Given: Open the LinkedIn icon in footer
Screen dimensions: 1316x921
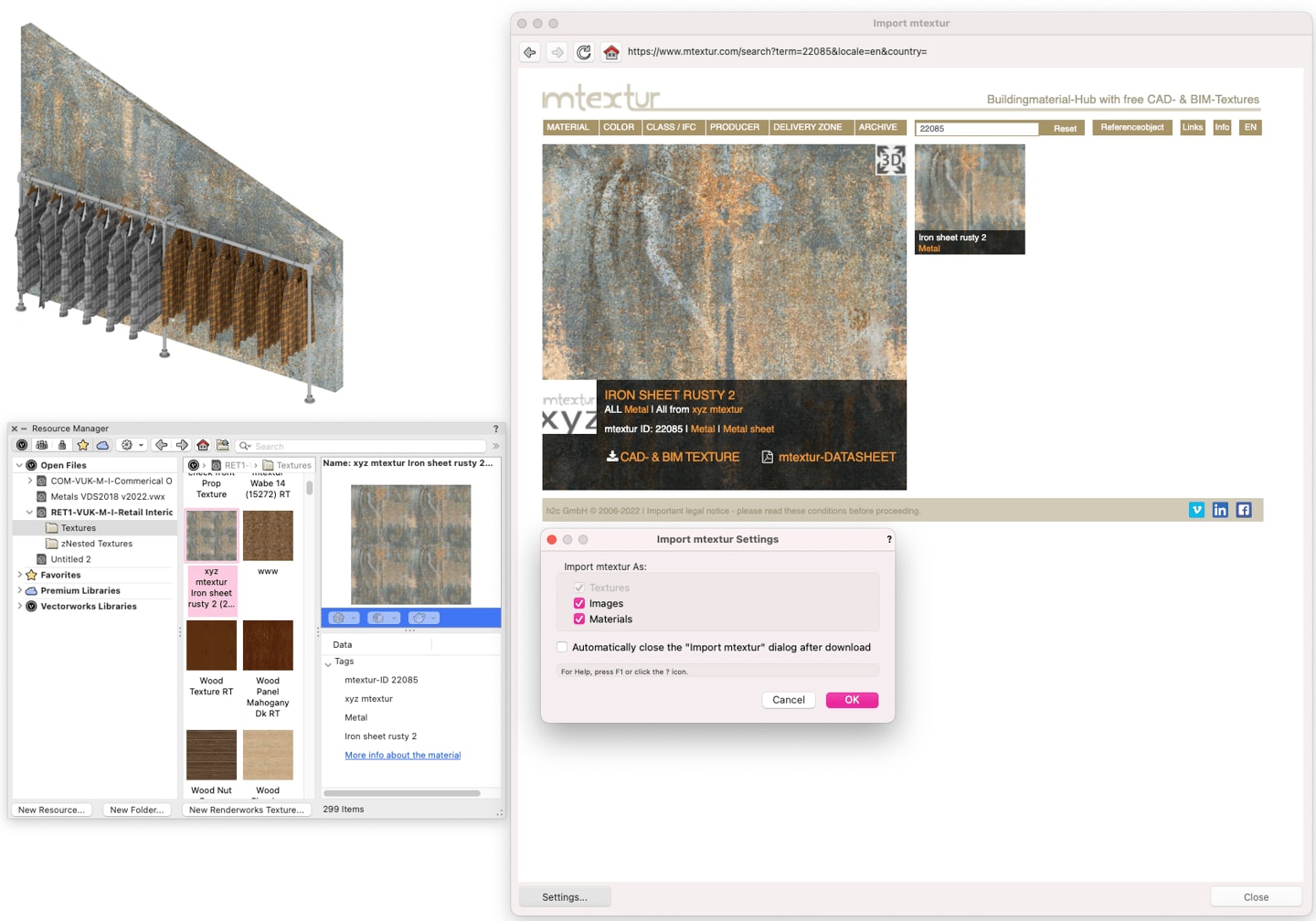Looking at the screenshot, I should click(x=1220, y=510).
